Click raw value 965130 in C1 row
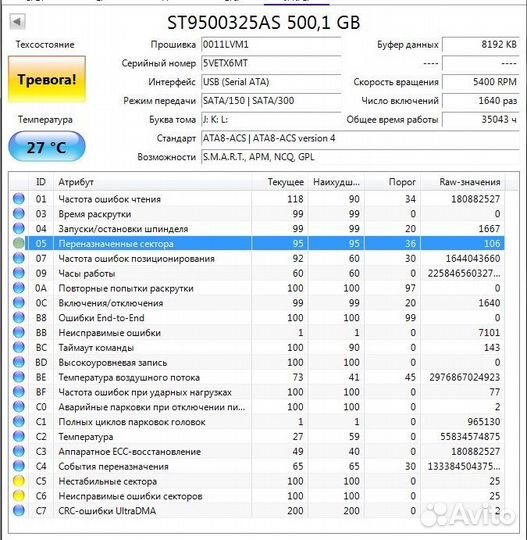 coord(484,422)
